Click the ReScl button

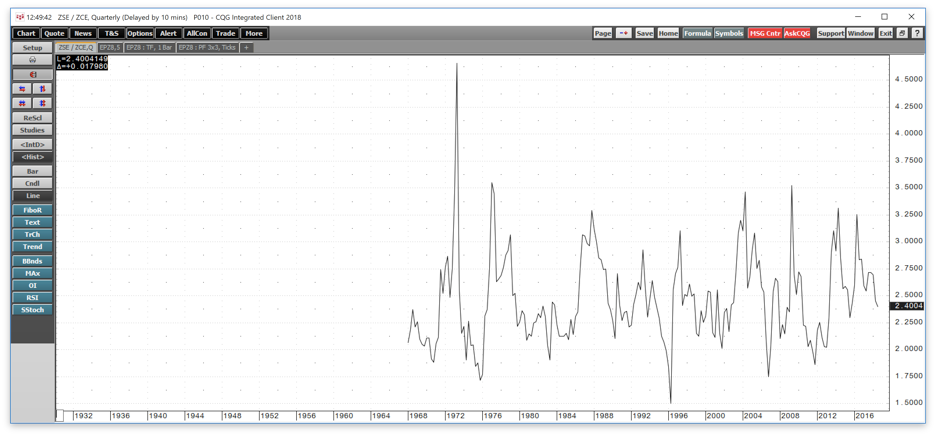(x=32, y=118)
